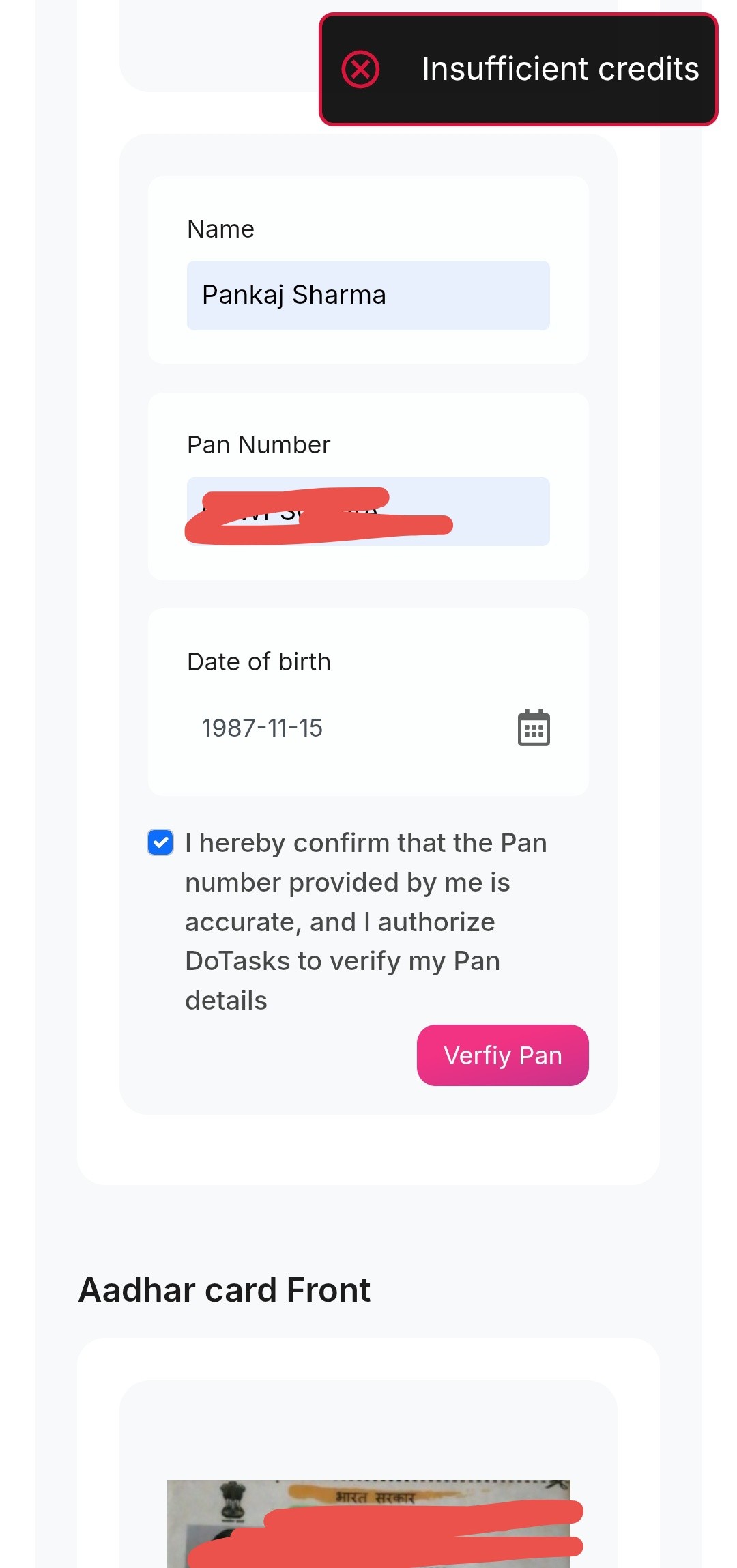
Task: Click the Aadhar card Front heading
Action: pos(225,1290)
